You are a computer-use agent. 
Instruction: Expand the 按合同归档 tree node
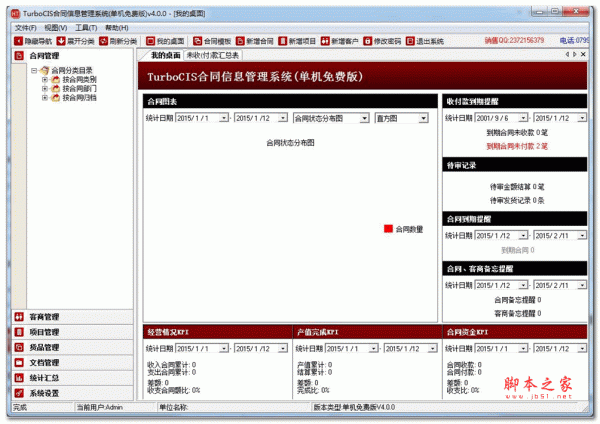click(x=44, y=98)
